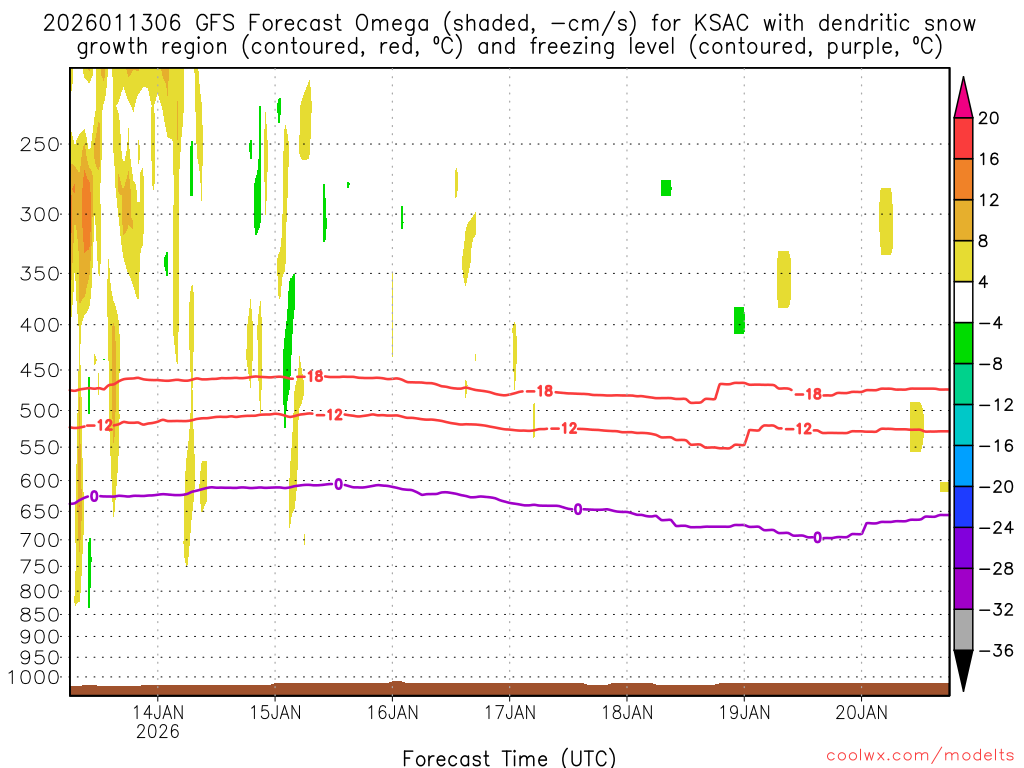Click the 400 pressure level label
1024x768 pixels.
click(x=40, y=325)
